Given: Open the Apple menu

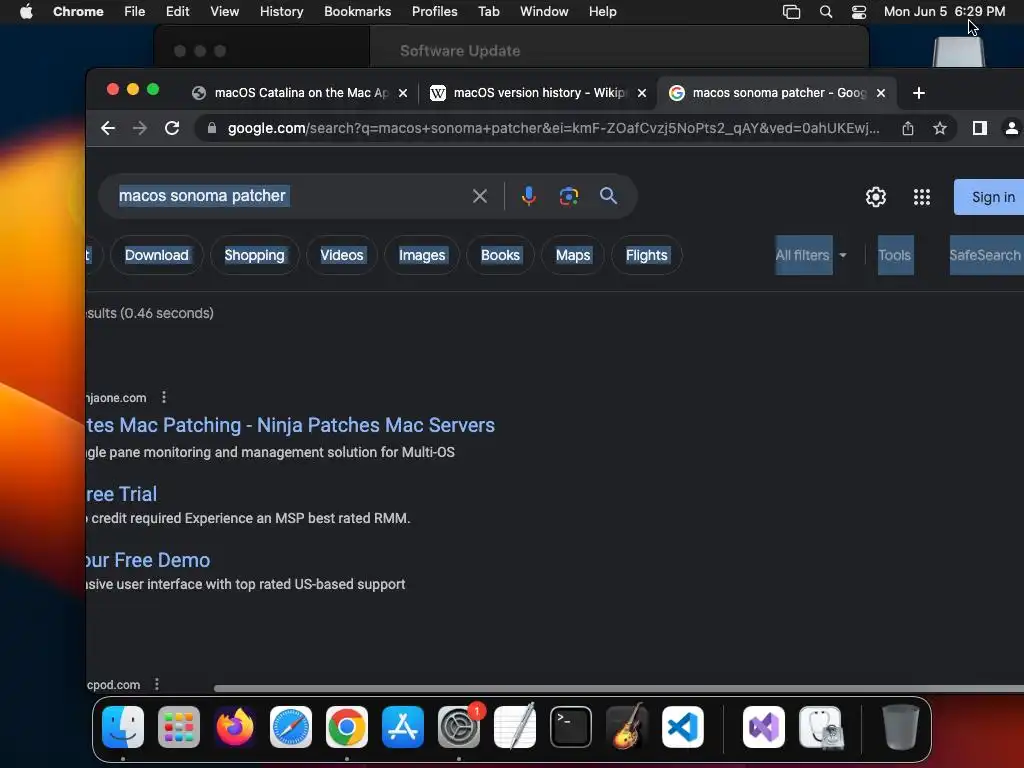Looking at the screenshot, I should click(x=26, y=12).
